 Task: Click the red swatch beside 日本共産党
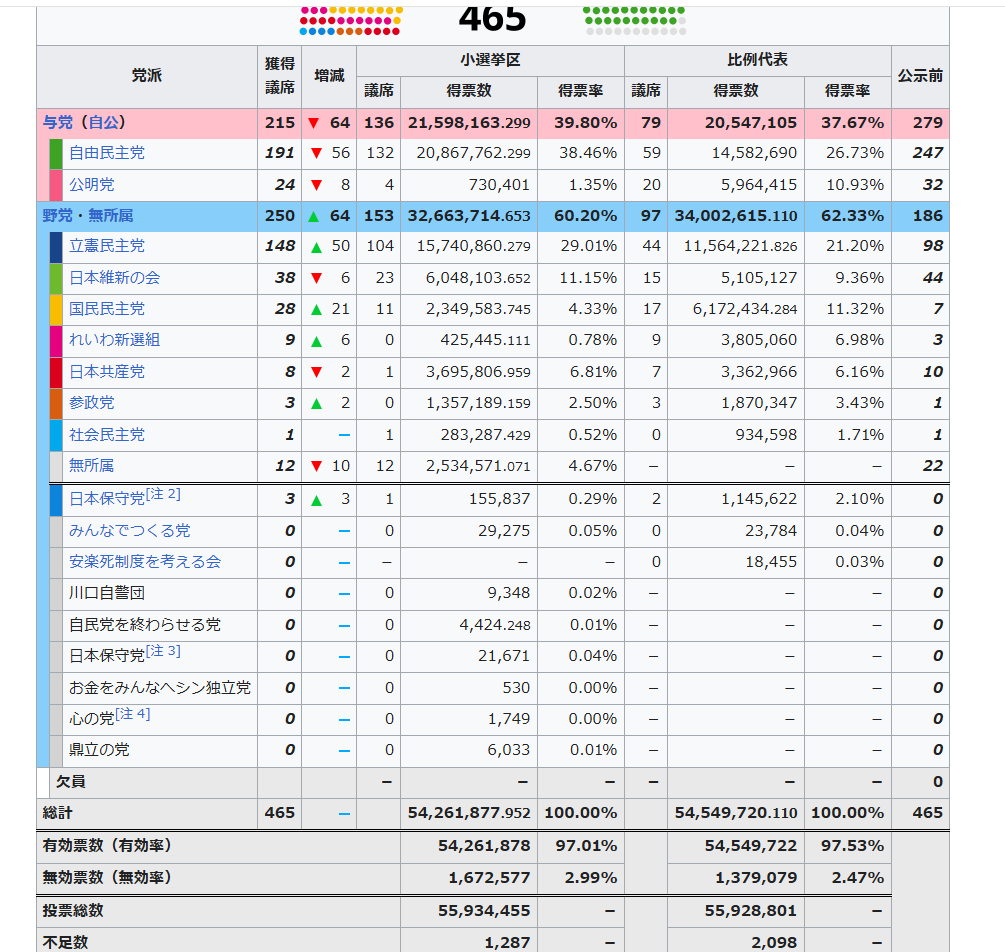[x=56, y=372]
